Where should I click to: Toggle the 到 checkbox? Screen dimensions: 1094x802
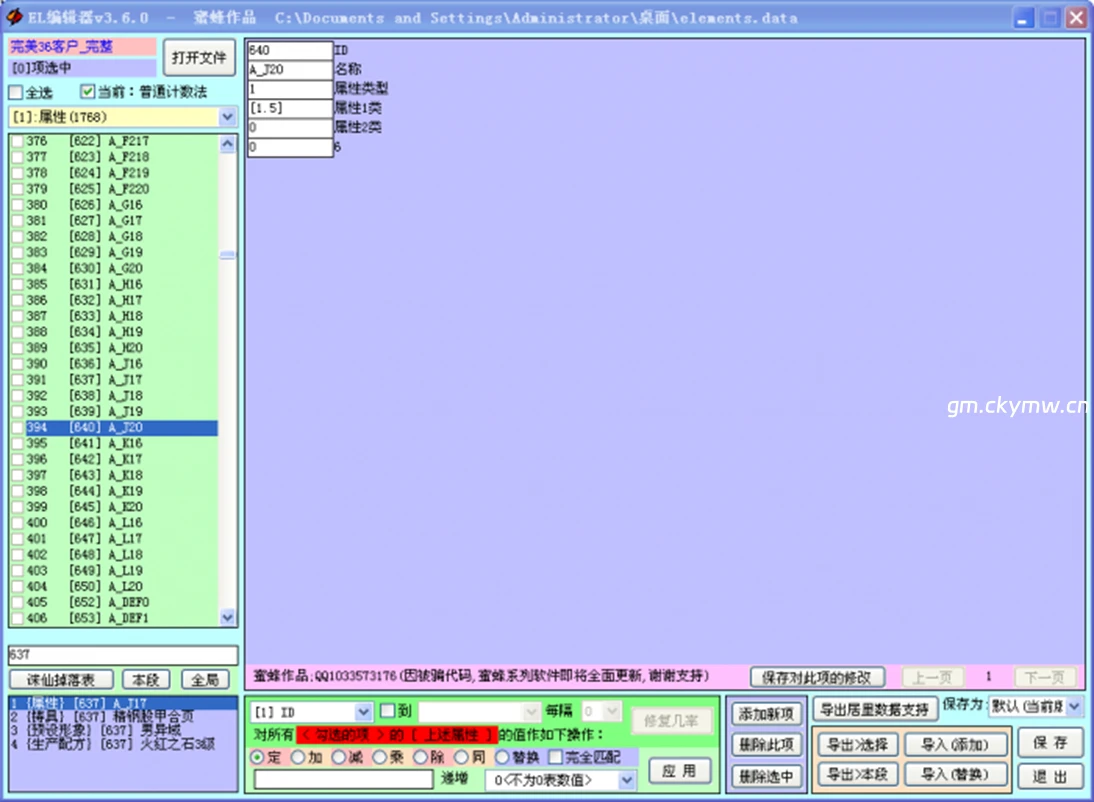click(388, 711)
